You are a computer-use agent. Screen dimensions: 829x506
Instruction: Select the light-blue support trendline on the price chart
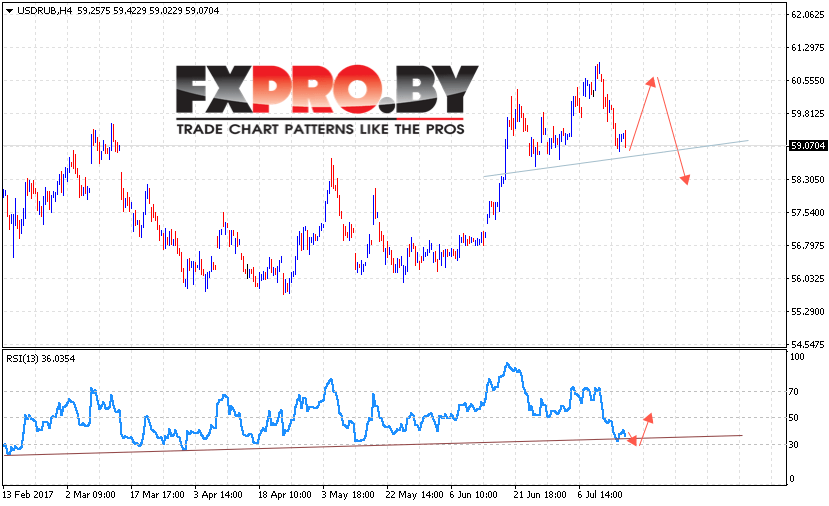(x=616, y=159)
